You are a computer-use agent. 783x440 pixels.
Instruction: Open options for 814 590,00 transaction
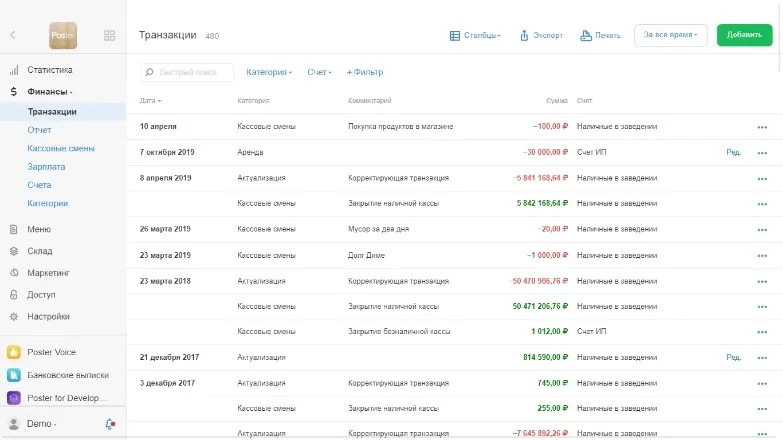tap(762, 358)
